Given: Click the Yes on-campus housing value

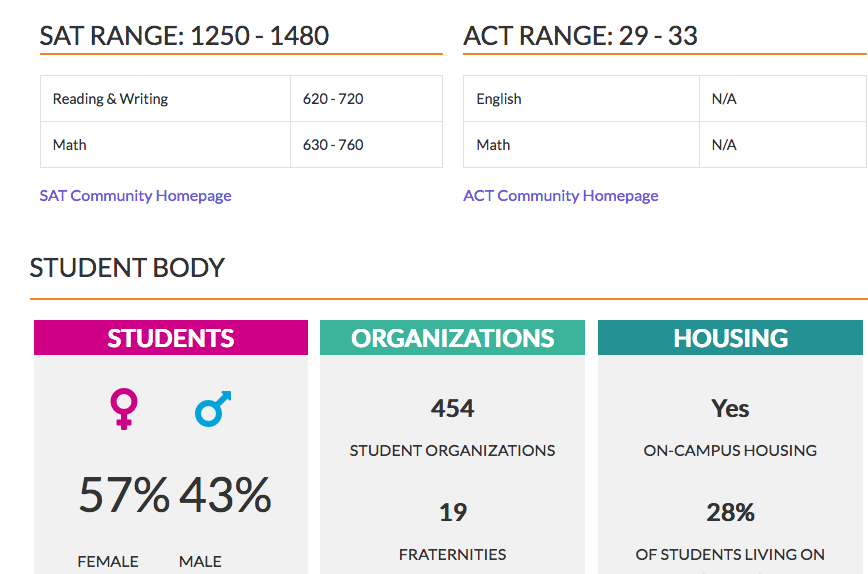Looking at the screenshot, I should pos(730,409).
